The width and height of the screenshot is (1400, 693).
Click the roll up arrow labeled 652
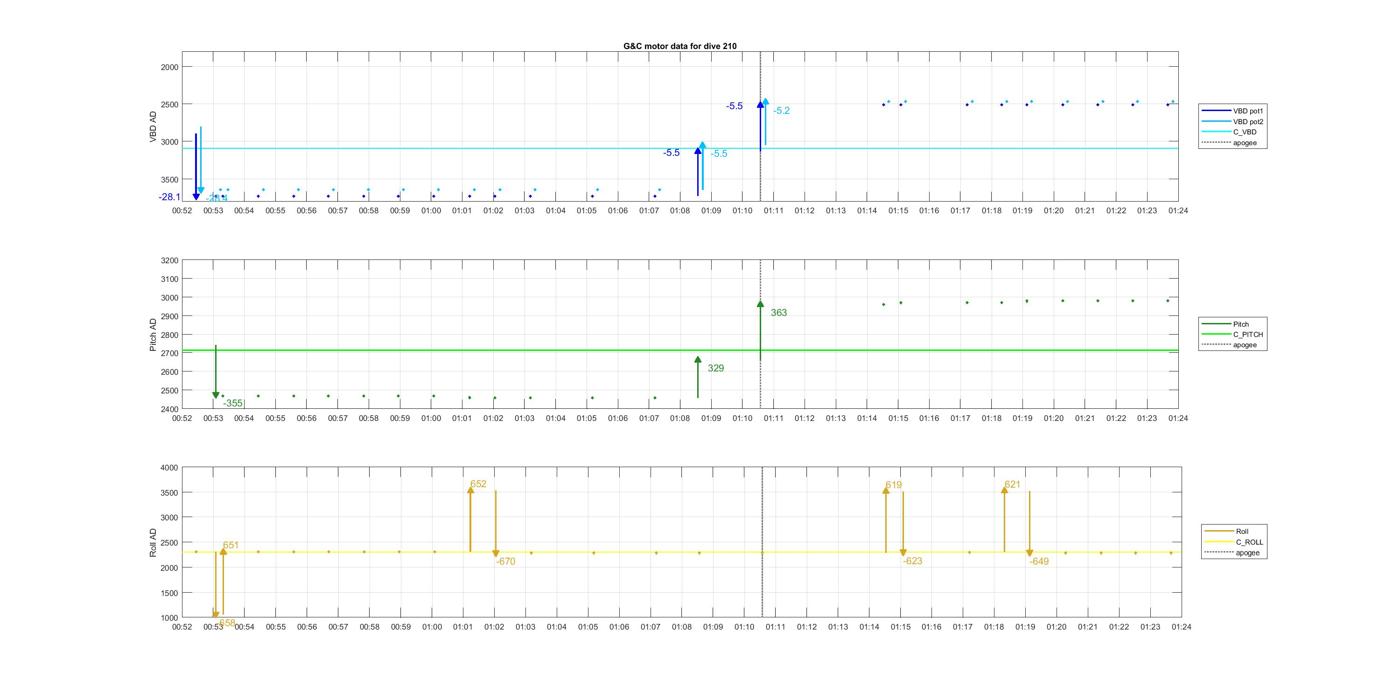click(470, 518)
